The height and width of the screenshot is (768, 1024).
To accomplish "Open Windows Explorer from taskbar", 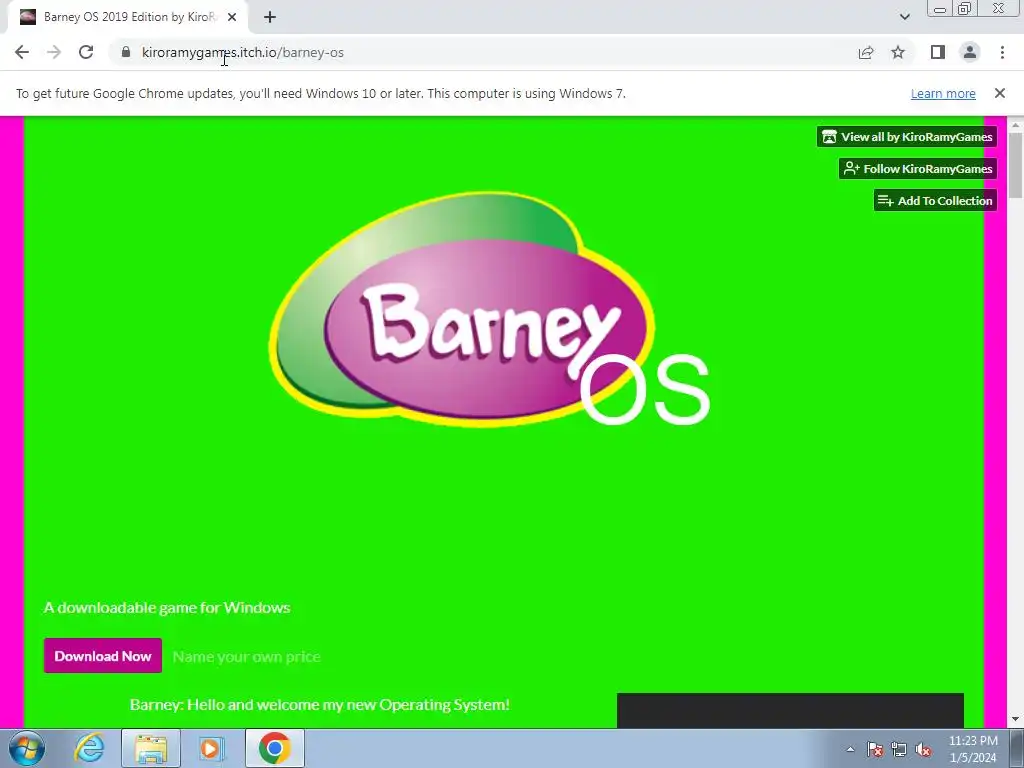I will pos(151,748).
